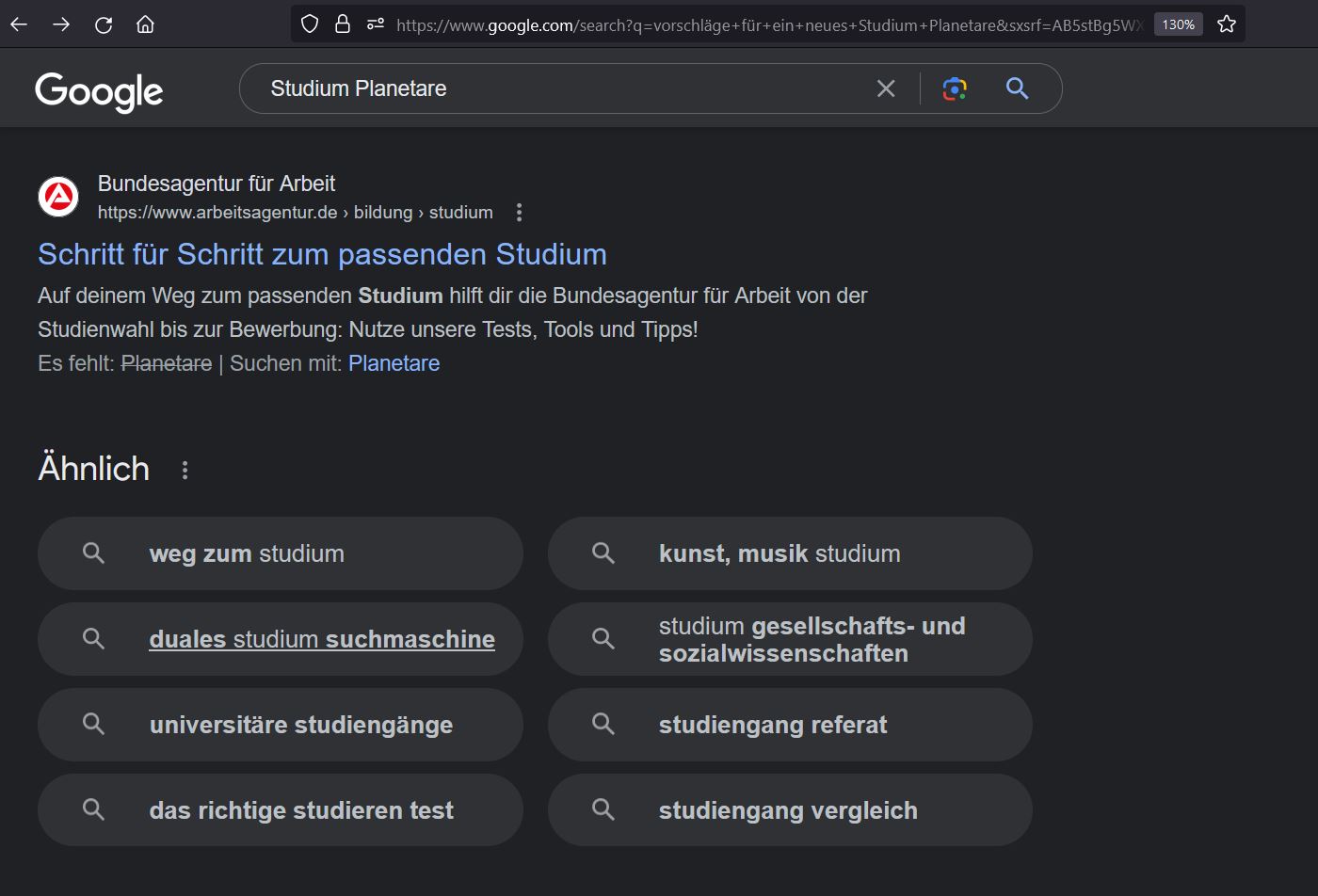
Task: Open the tracking protection shield icon
Action: [310, 24]
